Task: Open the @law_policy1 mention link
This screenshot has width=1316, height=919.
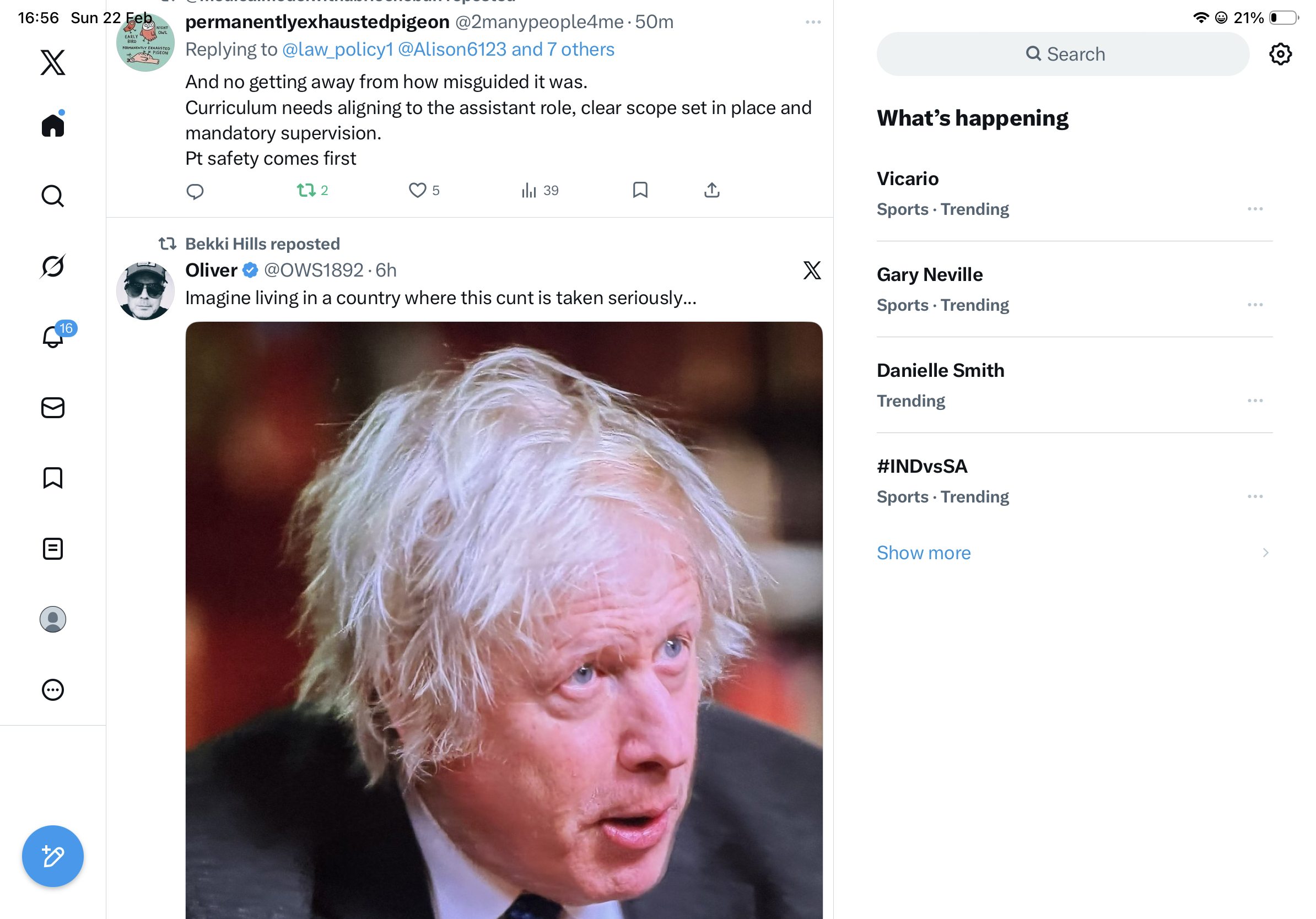Action: coord(338,50)
